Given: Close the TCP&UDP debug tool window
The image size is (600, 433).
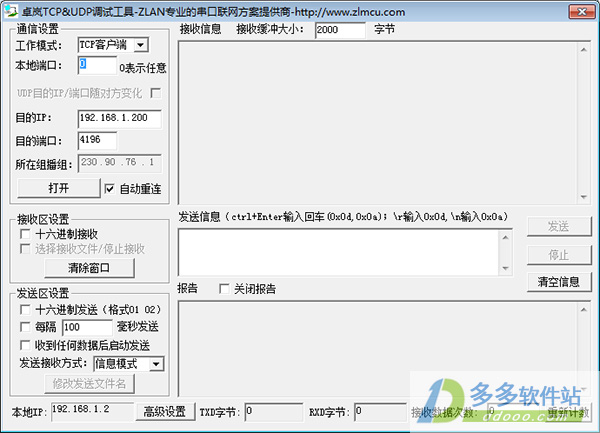Looking at the screenshot, I should click(x=582, y=11).
